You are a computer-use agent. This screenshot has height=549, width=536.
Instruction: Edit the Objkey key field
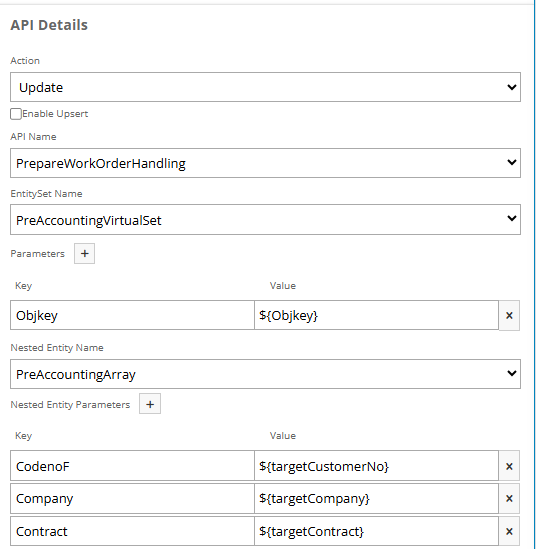point(132,315)
